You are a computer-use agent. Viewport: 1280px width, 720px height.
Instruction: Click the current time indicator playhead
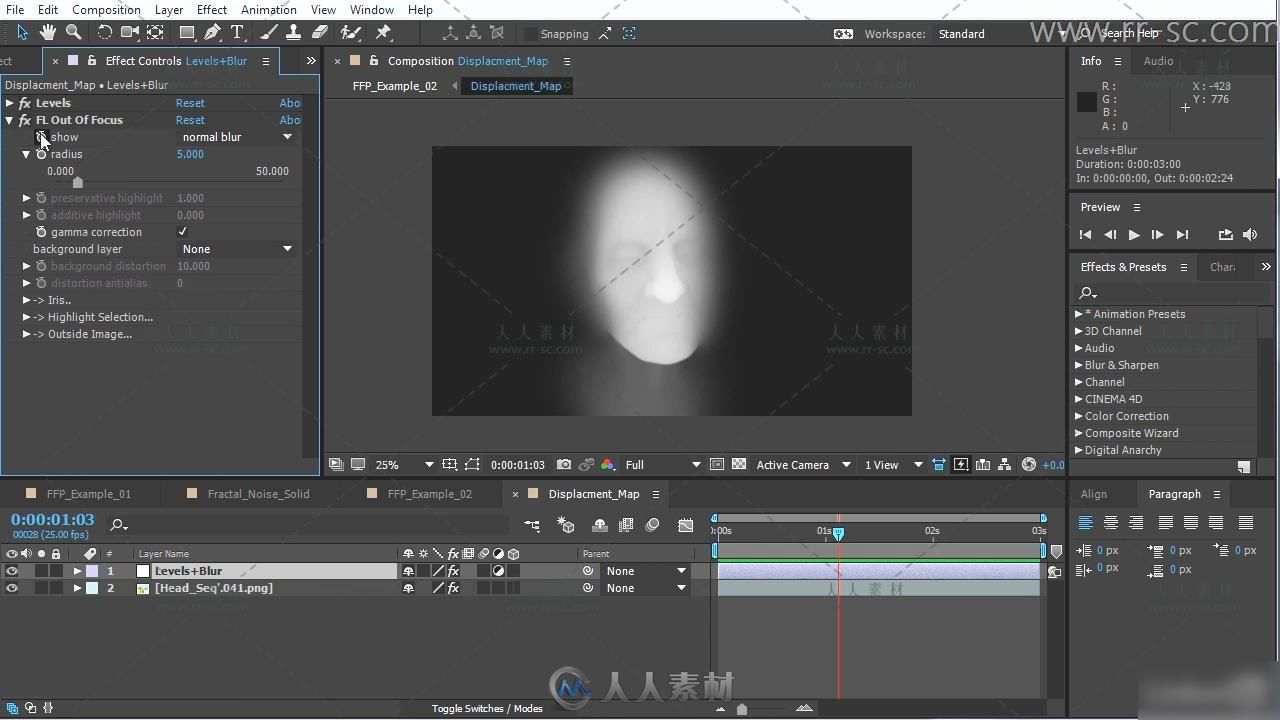coord(838,533)
